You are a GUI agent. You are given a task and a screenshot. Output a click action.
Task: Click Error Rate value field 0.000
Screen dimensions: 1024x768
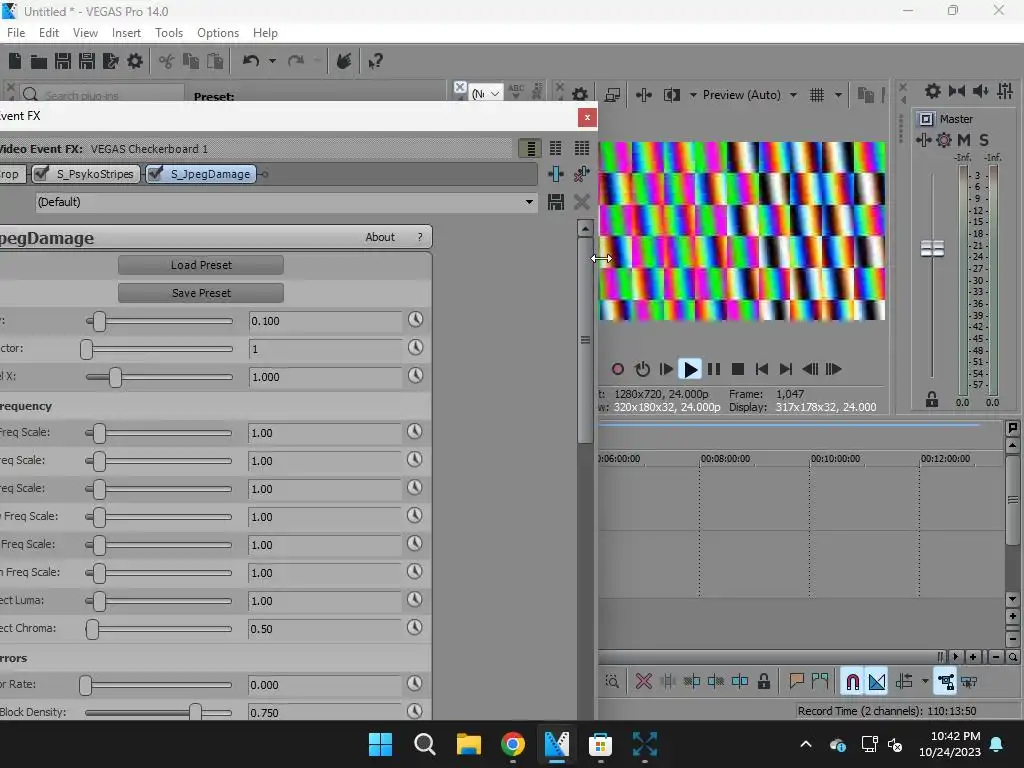[325, 685]
